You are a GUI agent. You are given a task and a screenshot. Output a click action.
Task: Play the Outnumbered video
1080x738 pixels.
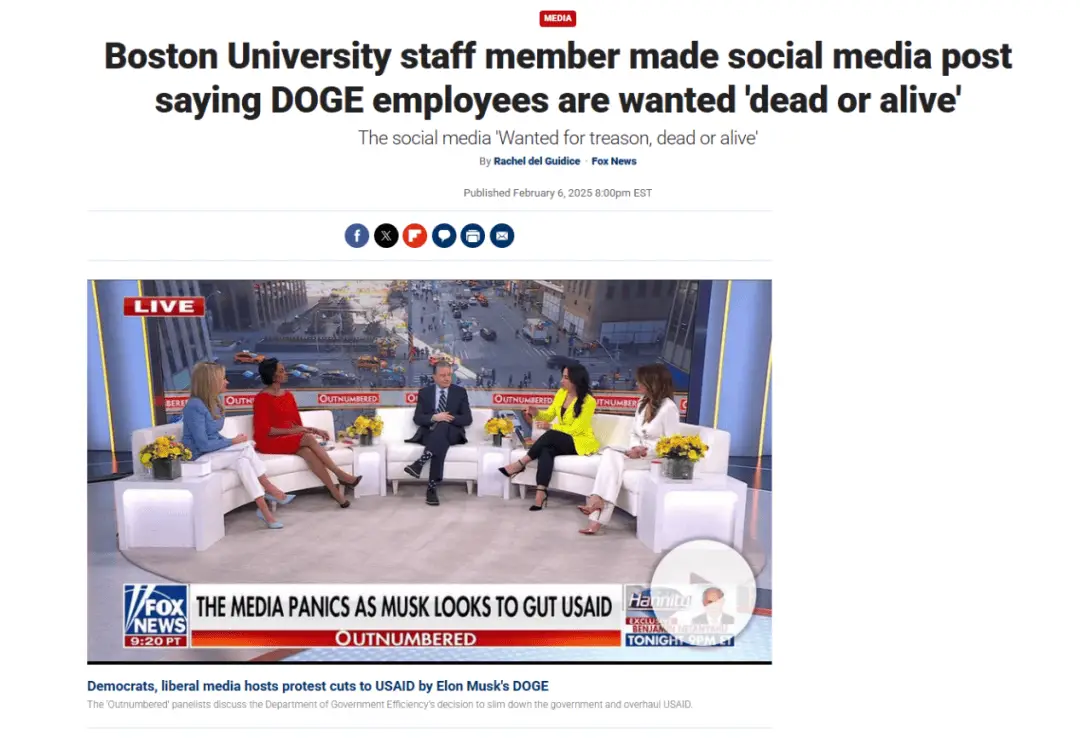(703, 591)
